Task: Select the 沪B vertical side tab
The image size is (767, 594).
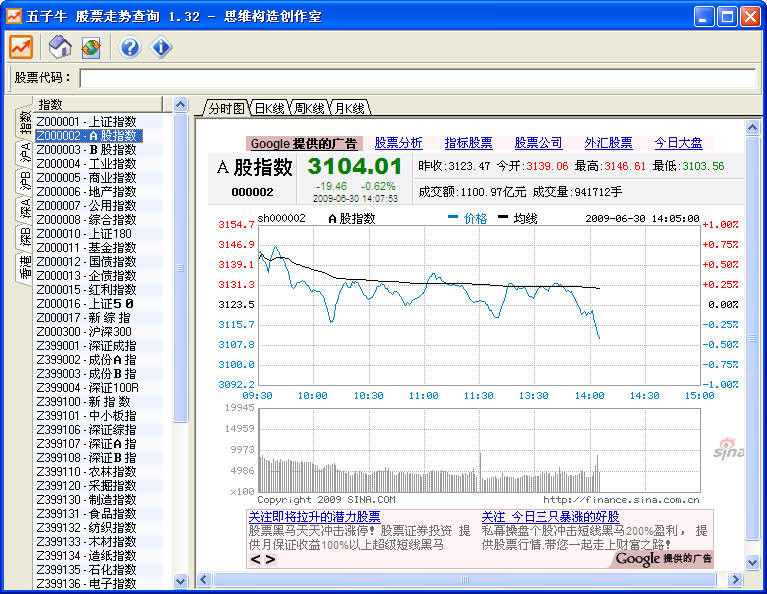Action: coord(24,181)
